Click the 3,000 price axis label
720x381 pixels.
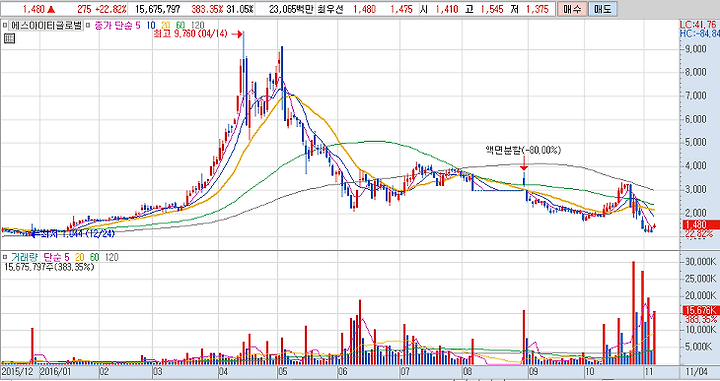695,189
